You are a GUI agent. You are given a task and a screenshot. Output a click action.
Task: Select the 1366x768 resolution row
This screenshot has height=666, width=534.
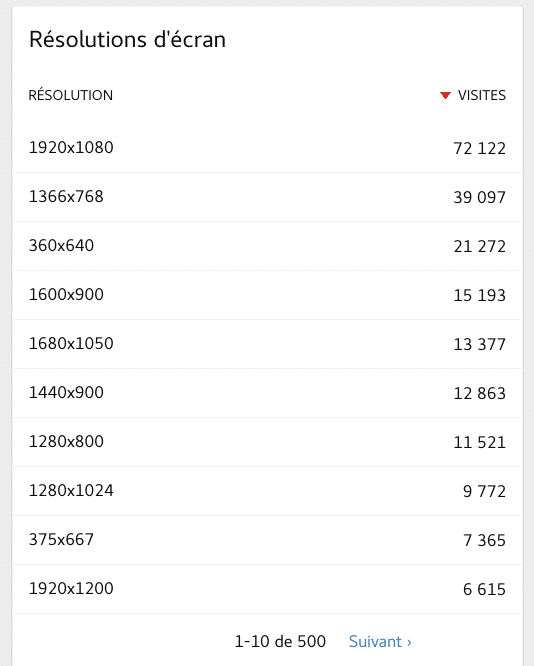click(x=267, y=197)
